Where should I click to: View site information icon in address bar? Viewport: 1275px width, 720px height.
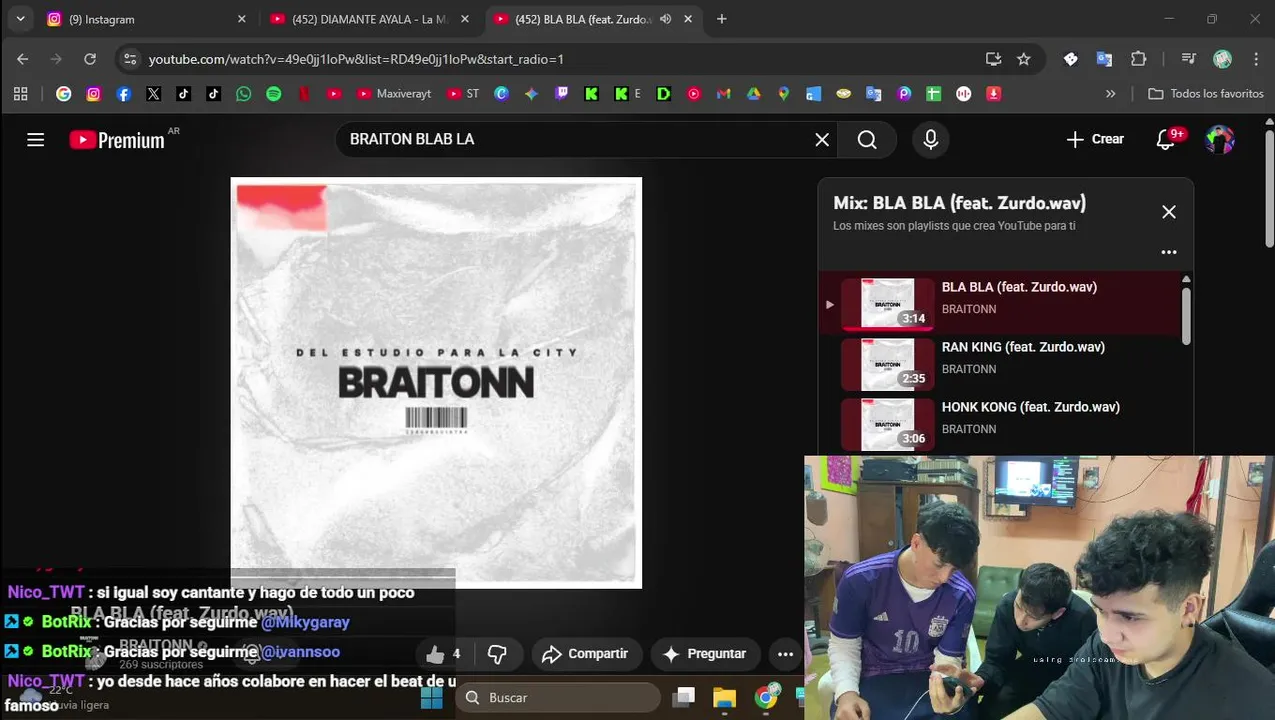click(x=130, y=59)
